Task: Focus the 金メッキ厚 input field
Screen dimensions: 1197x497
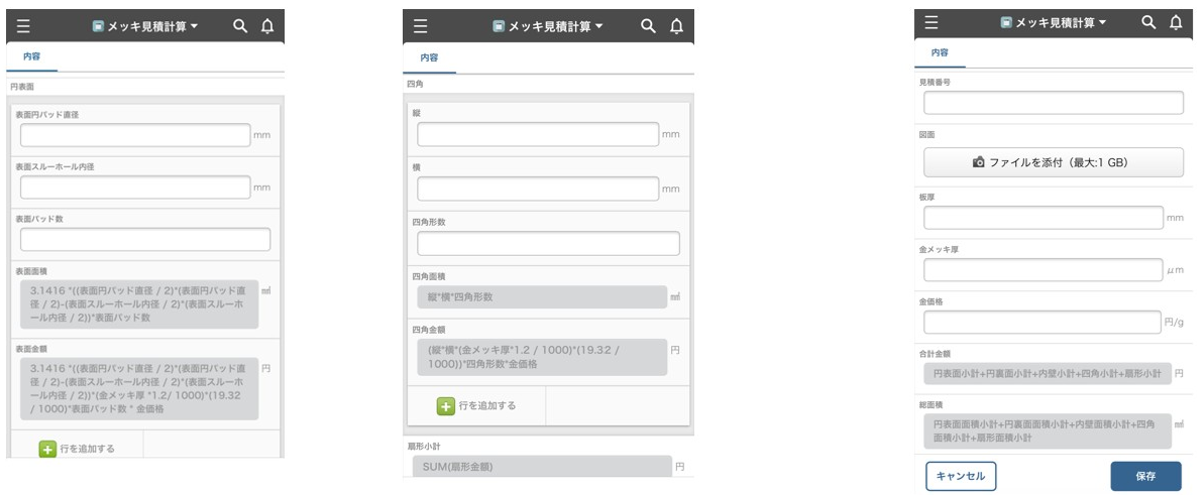Action: tap(1043, 270)
